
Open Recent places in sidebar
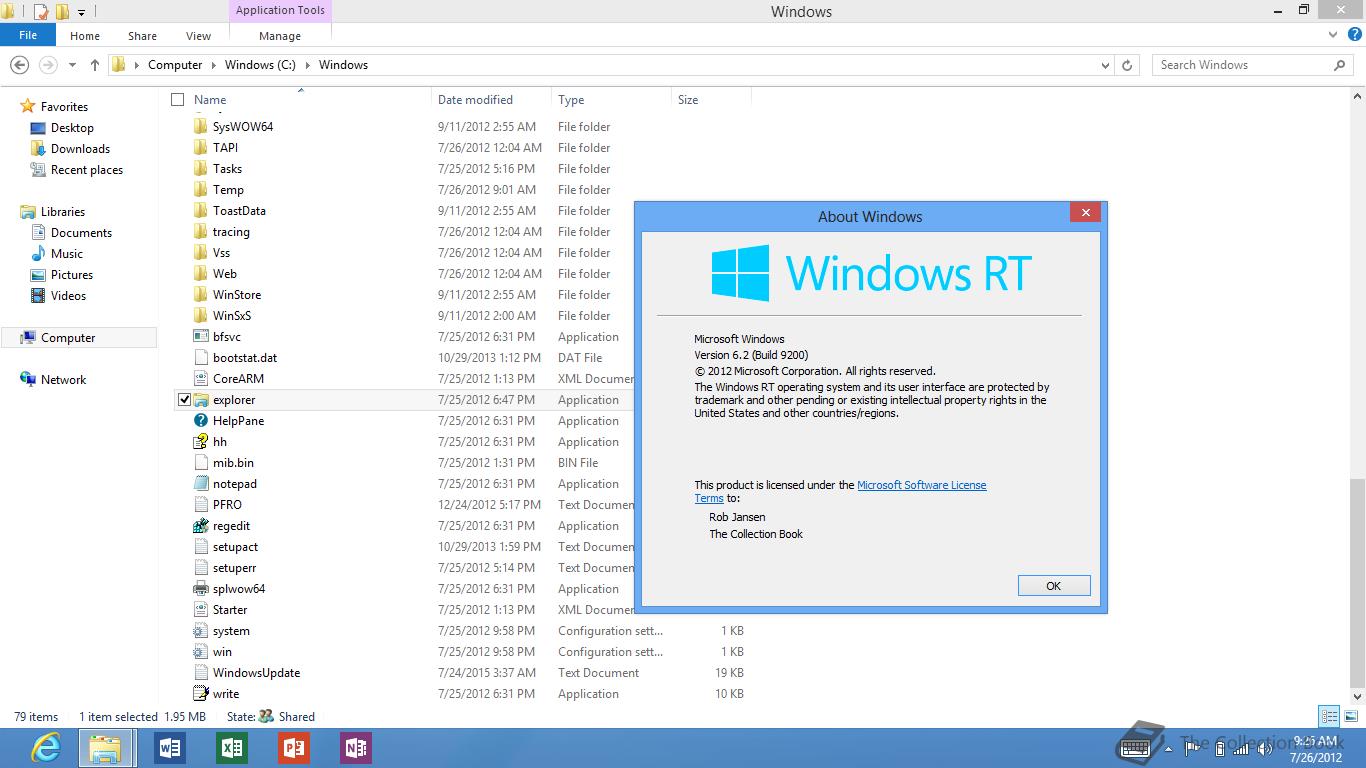(86, 170)
